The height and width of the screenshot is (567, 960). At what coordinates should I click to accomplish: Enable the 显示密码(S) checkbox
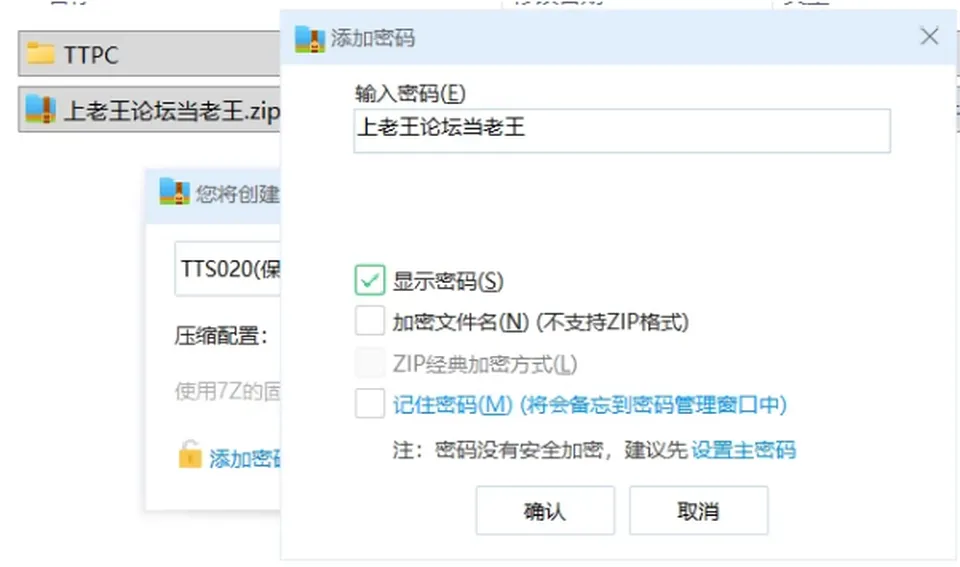tap(370, 280)
